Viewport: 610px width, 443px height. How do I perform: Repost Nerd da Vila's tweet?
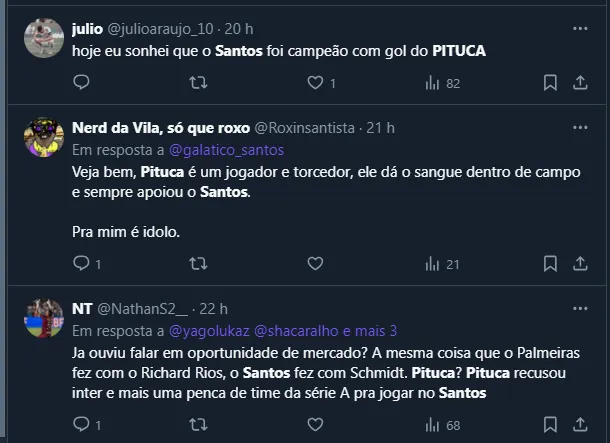click(198, 264)
